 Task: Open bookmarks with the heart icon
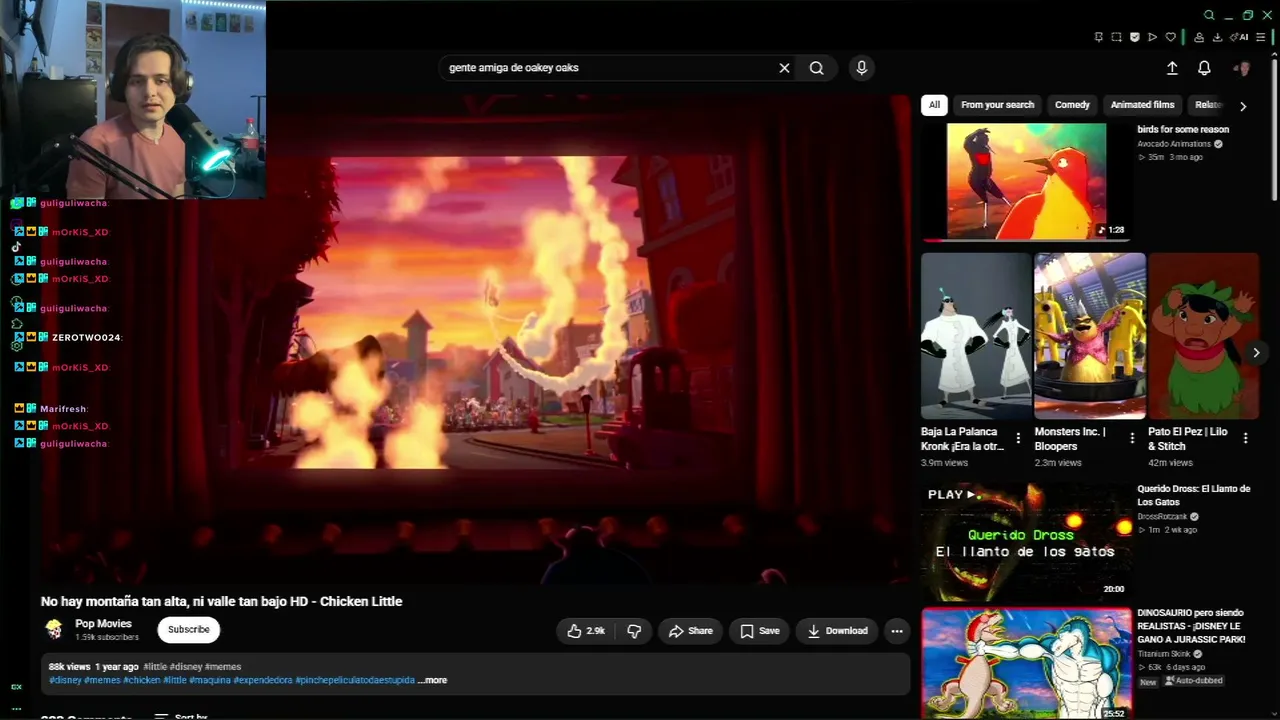click(1171, 37)
